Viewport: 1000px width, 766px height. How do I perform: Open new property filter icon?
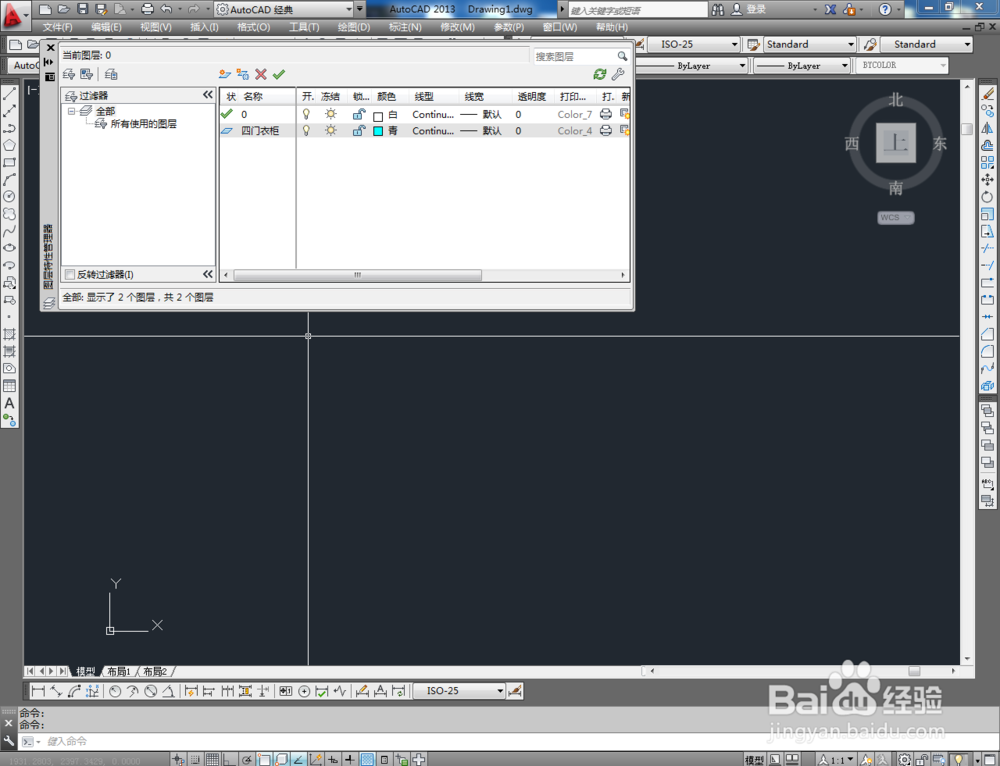tap(69, 75)
